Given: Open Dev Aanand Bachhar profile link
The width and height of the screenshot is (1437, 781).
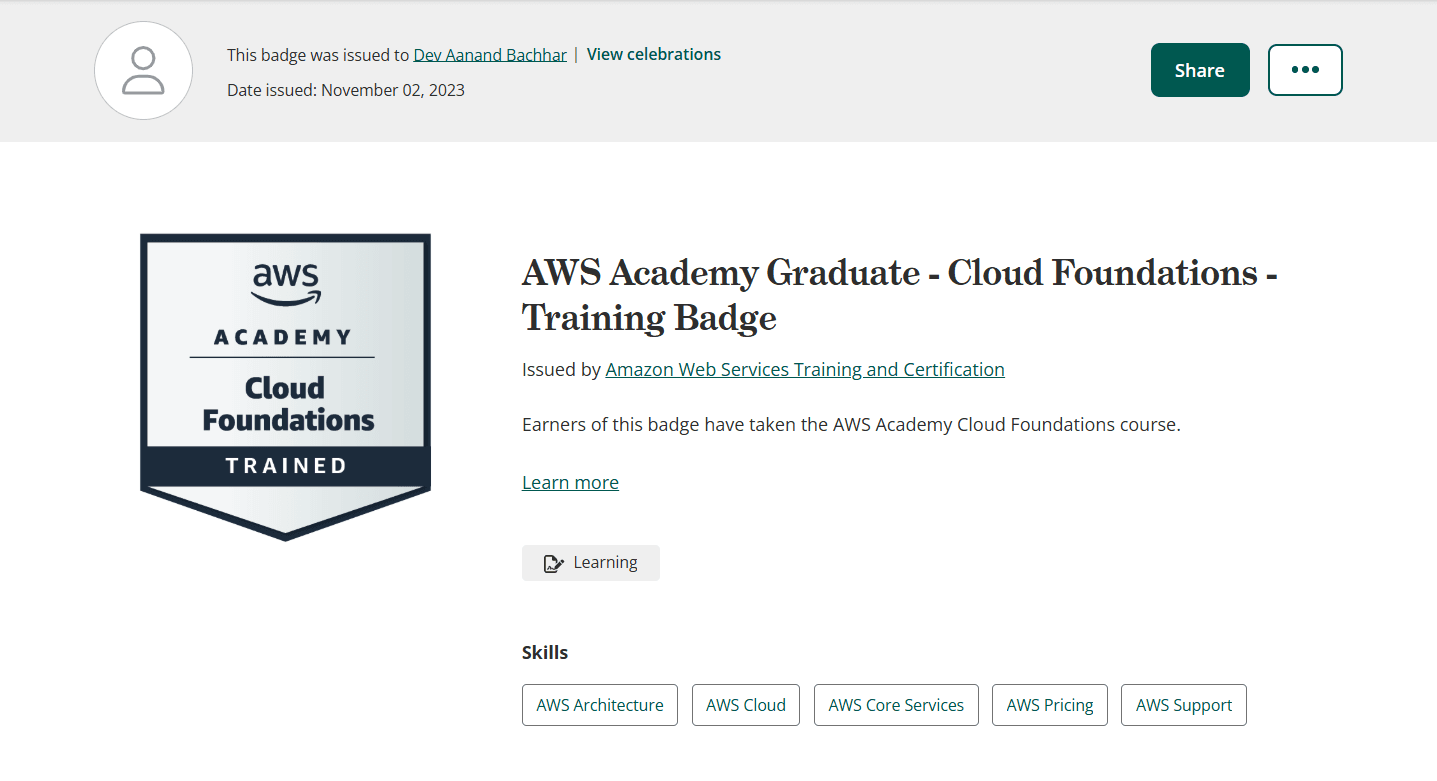Looking at the screenshot, I should 490,55.
